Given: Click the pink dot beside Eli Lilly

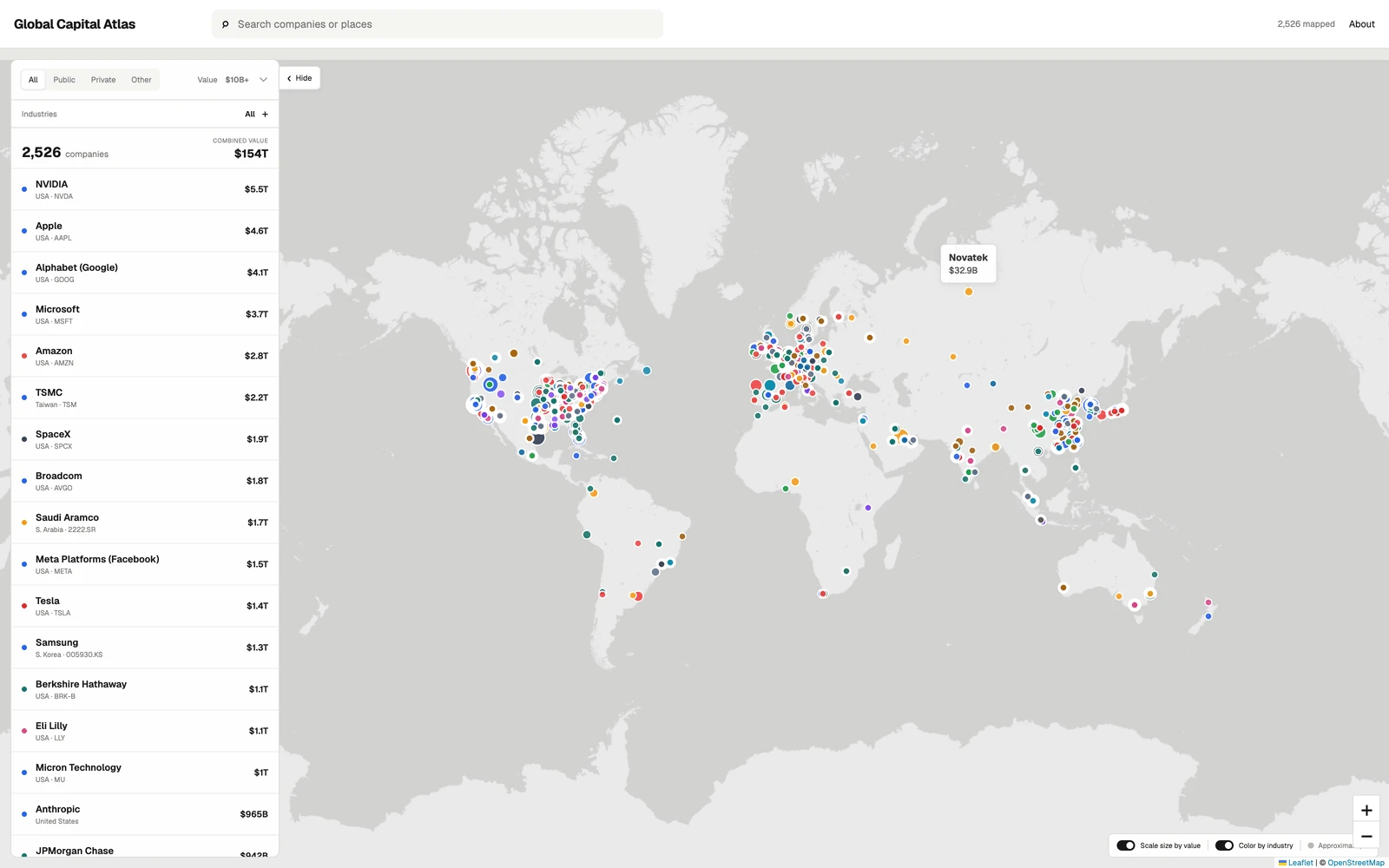Looking at the screenshot, I should click(x=24, y=731).
